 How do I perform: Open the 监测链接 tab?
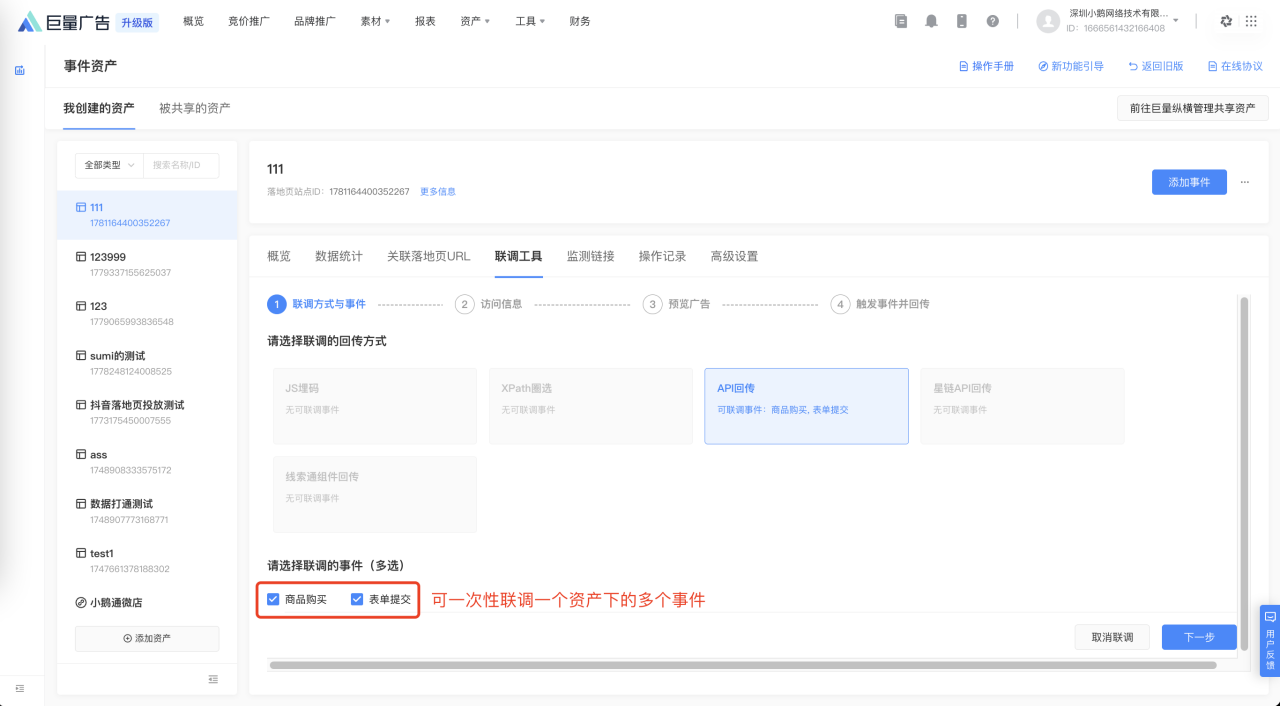tap(591, 256)
